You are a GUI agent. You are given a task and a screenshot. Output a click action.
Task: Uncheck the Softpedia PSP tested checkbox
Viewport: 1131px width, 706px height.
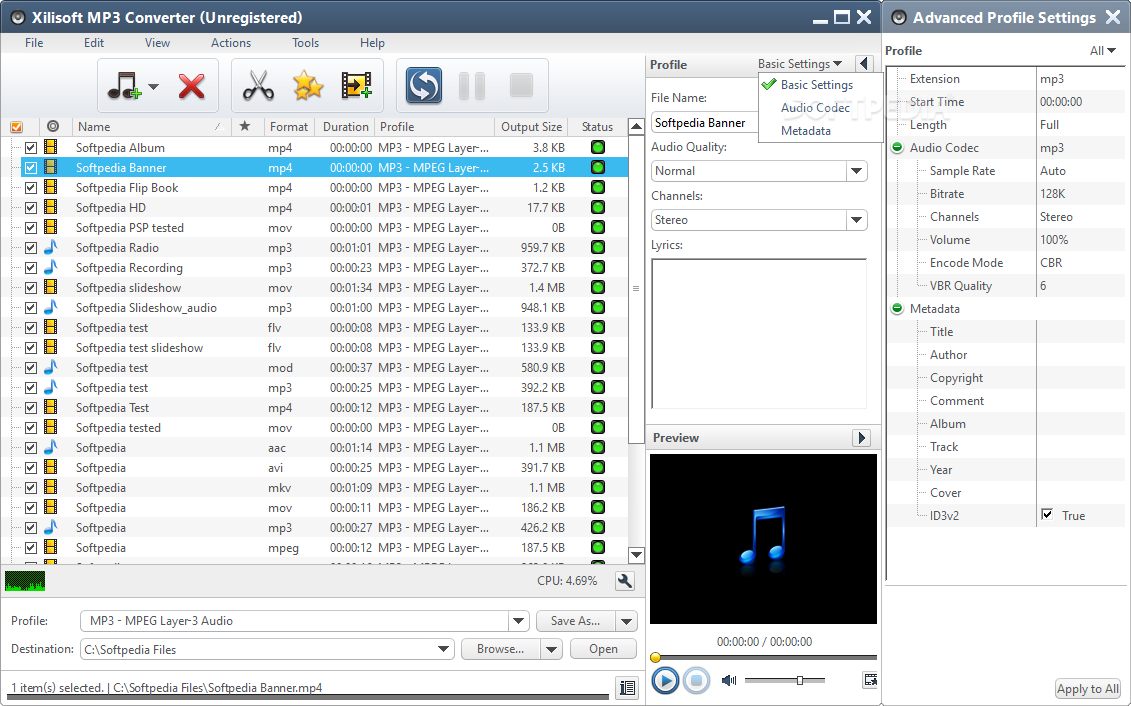click(x=30, y=228)
